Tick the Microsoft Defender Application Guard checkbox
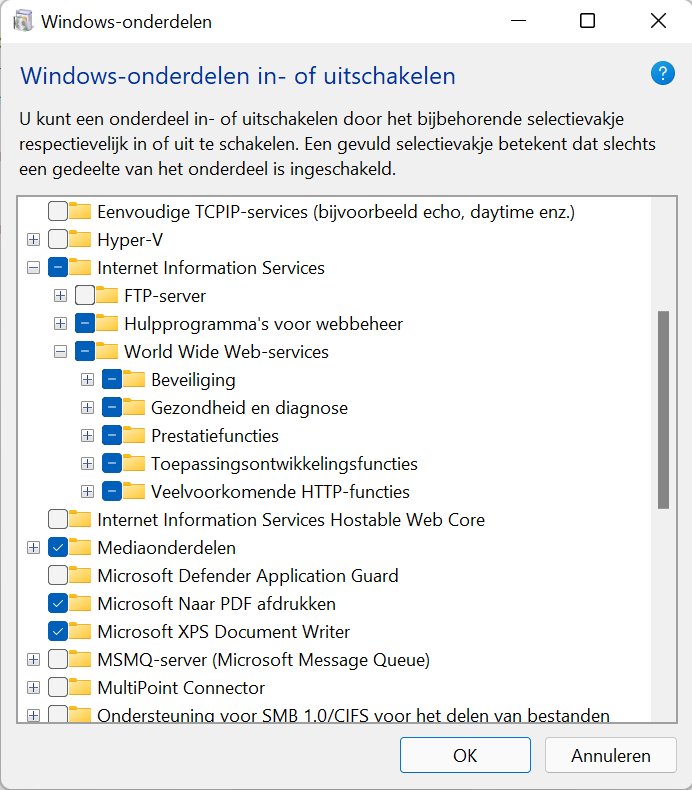This screenshot has height=790, width=692. coord(58,575)
